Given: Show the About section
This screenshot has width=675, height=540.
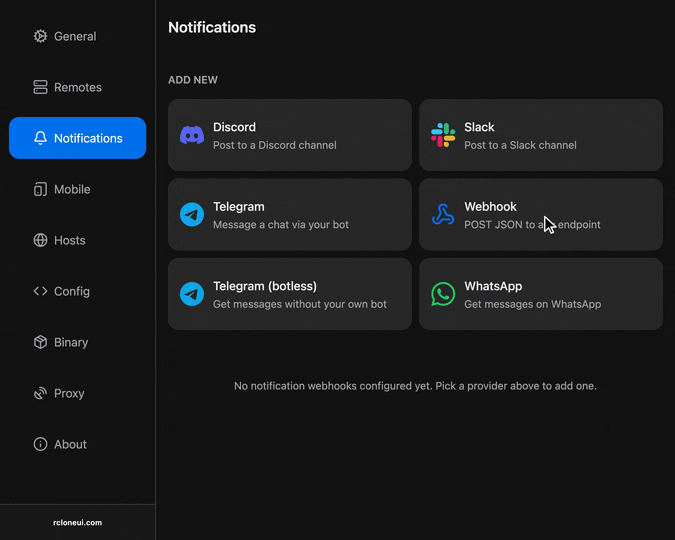Looking at the screenshot, I should [77, 444].
